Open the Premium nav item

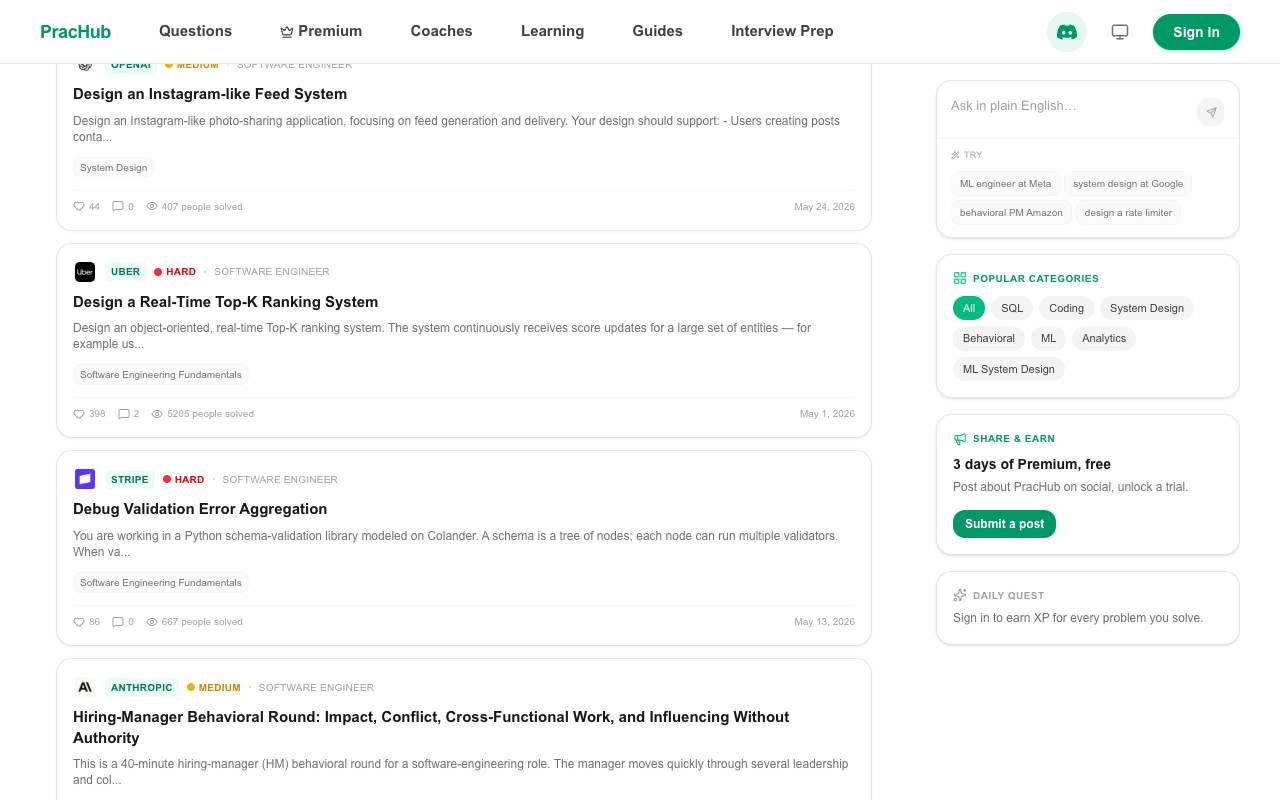pos(321,31)
